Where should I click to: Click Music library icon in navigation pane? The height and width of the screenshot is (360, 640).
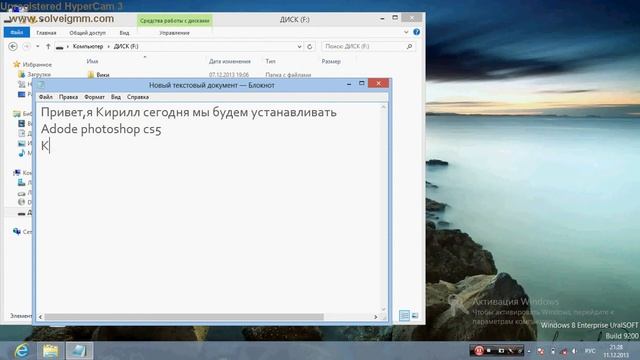[22, 153]
